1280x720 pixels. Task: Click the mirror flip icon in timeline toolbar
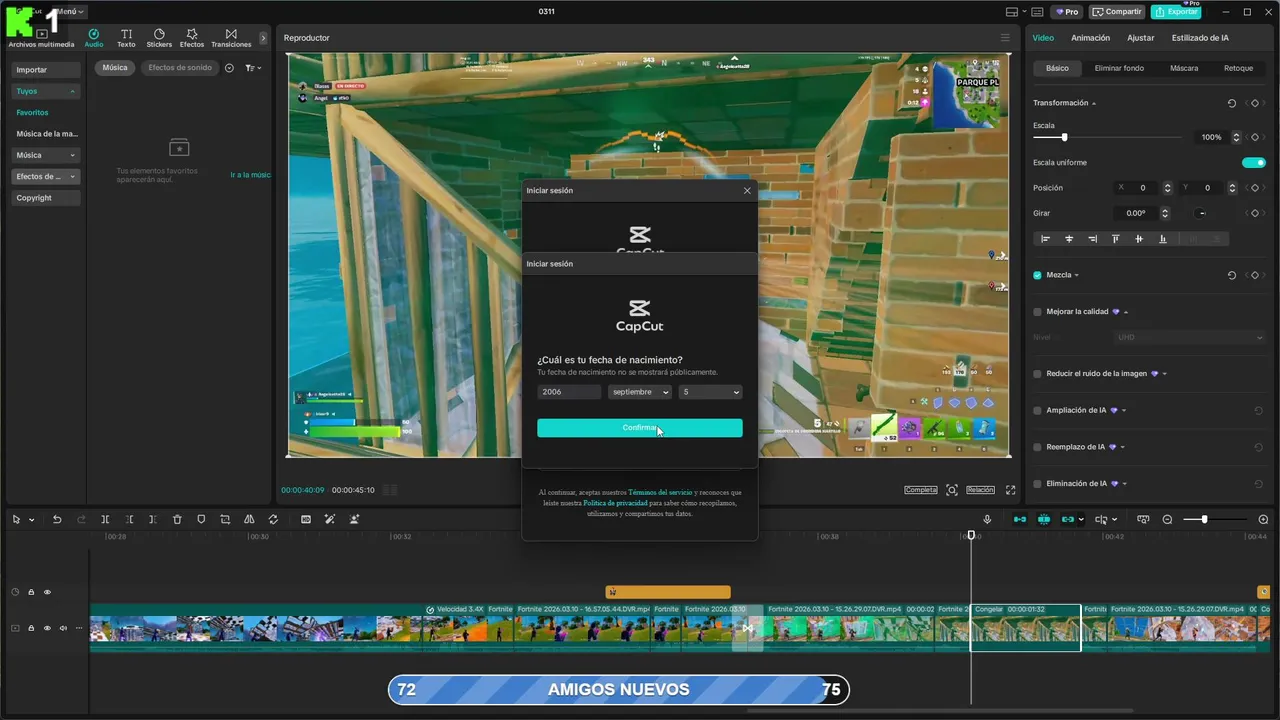coord(249,519)
